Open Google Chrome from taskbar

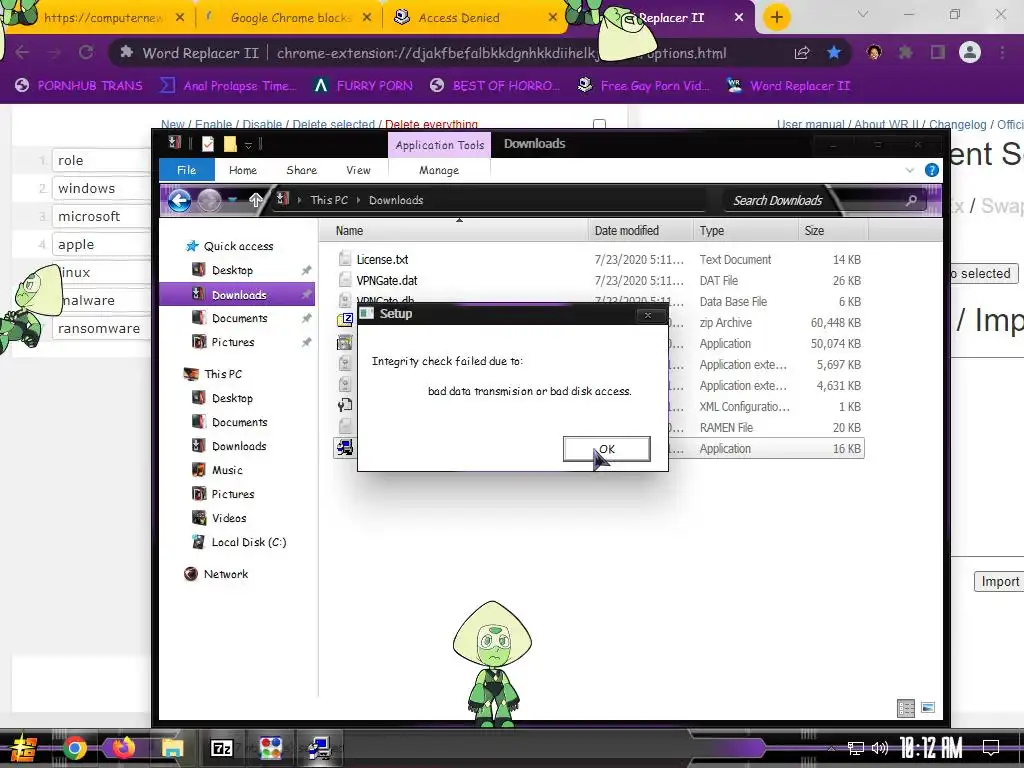tap(74, 748)
